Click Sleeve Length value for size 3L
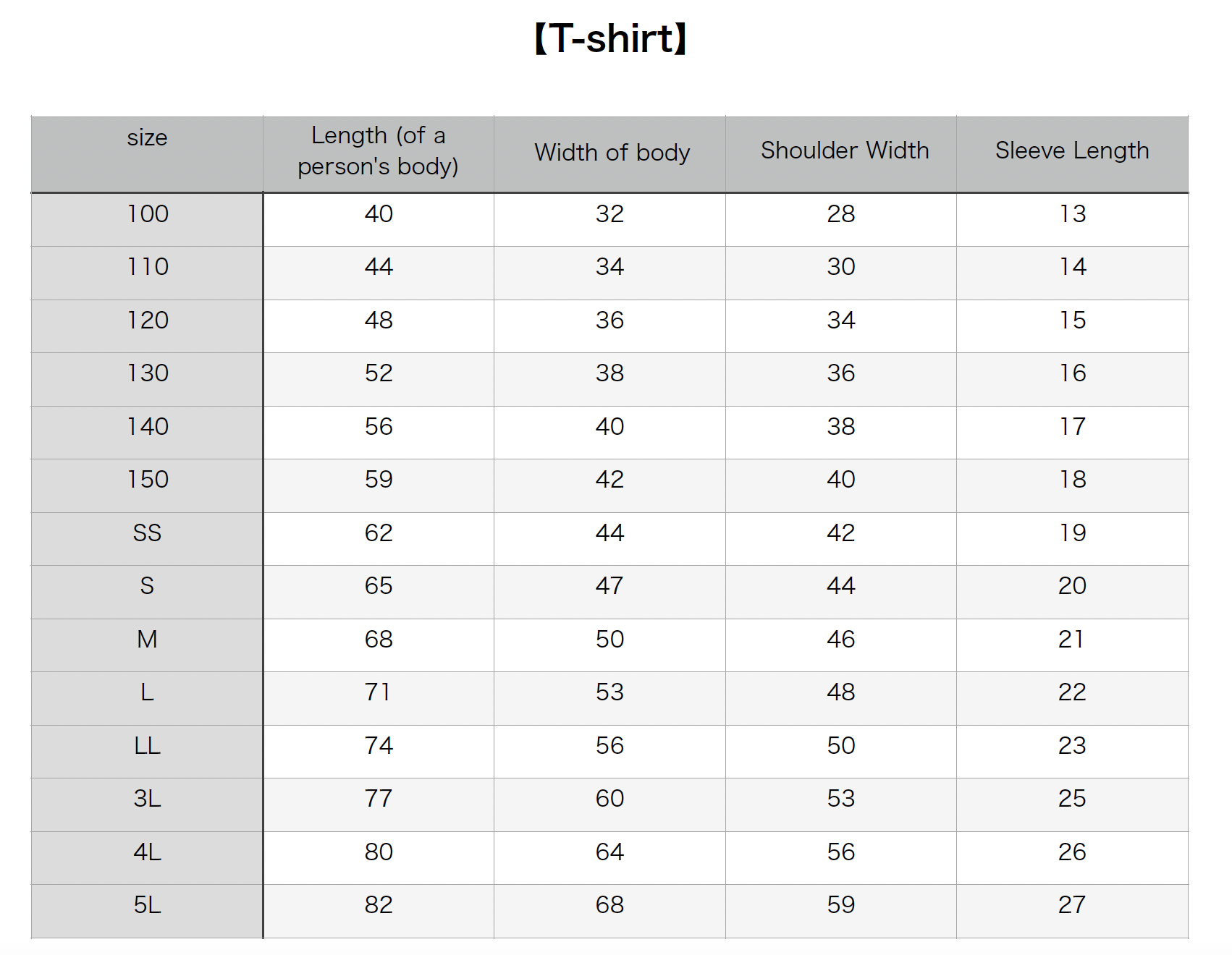Image resolution: width=1232 pixels, height=955 pixels. (1071, 799)
